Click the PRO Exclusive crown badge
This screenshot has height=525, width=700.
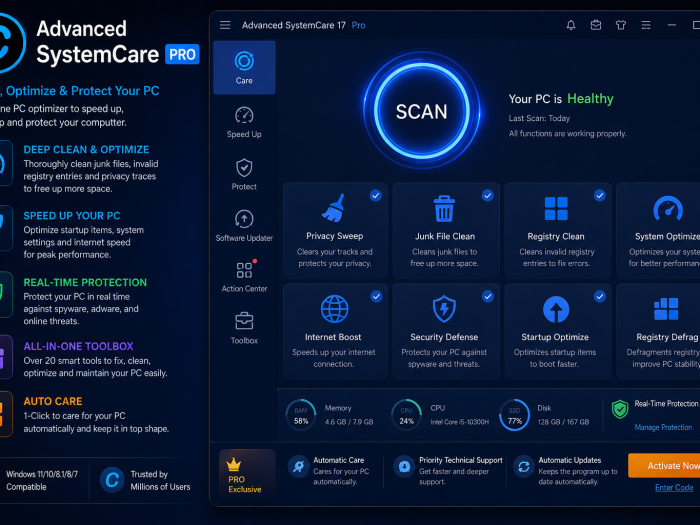pyautogui.click(x=247, y=474)
